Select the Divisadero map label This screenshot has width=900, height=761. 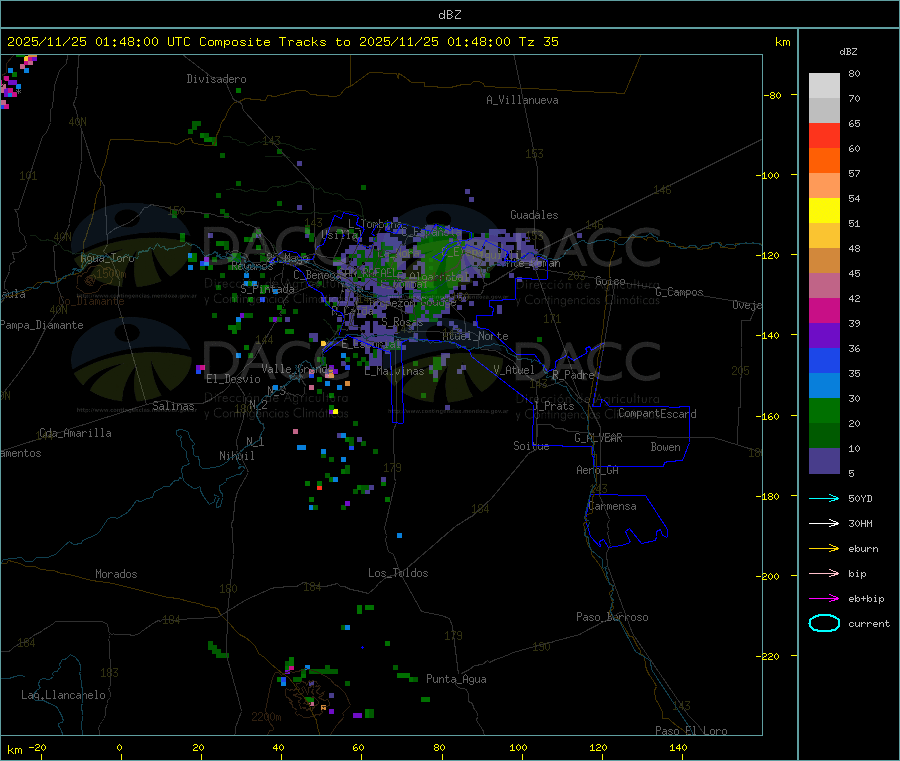[x=216, y=79]
